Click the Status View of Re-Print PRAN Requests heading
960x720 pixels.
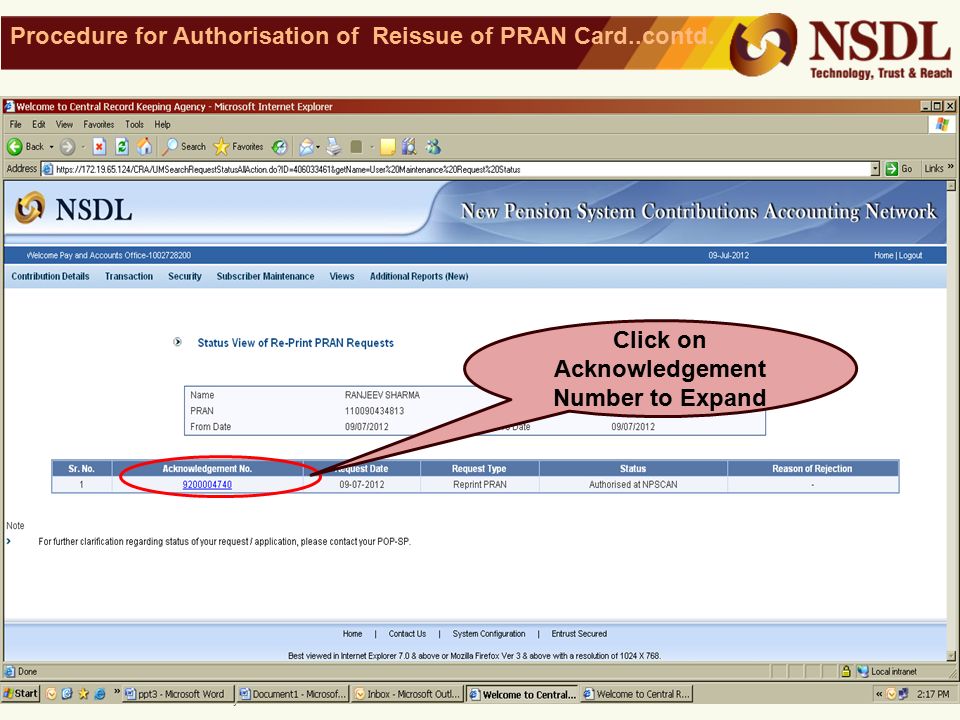click(x=295, y=343)
